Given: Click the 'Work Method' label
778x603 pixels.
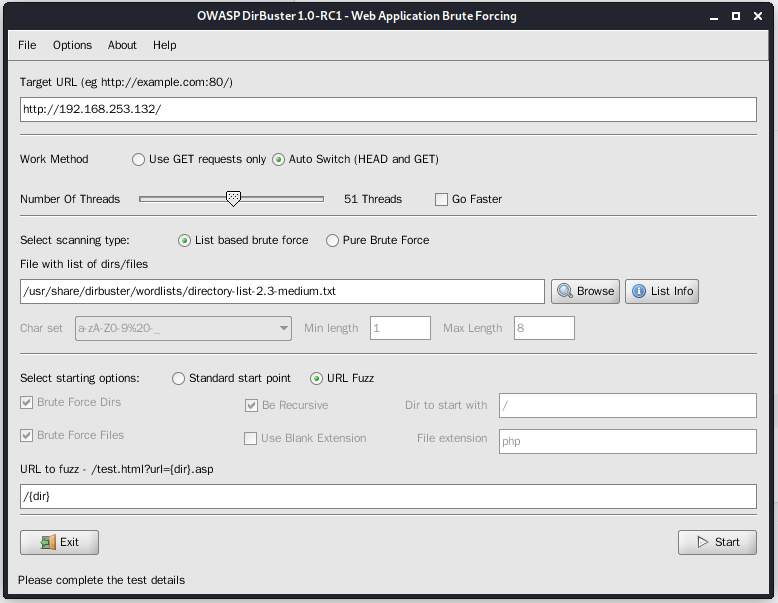Looking at the screenshot, I should coord(54,159).
